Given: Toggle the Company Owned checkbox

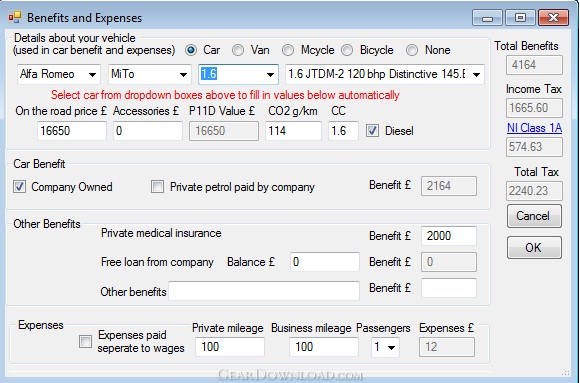Looking at the screenshot, I should (x=20, y=187).
